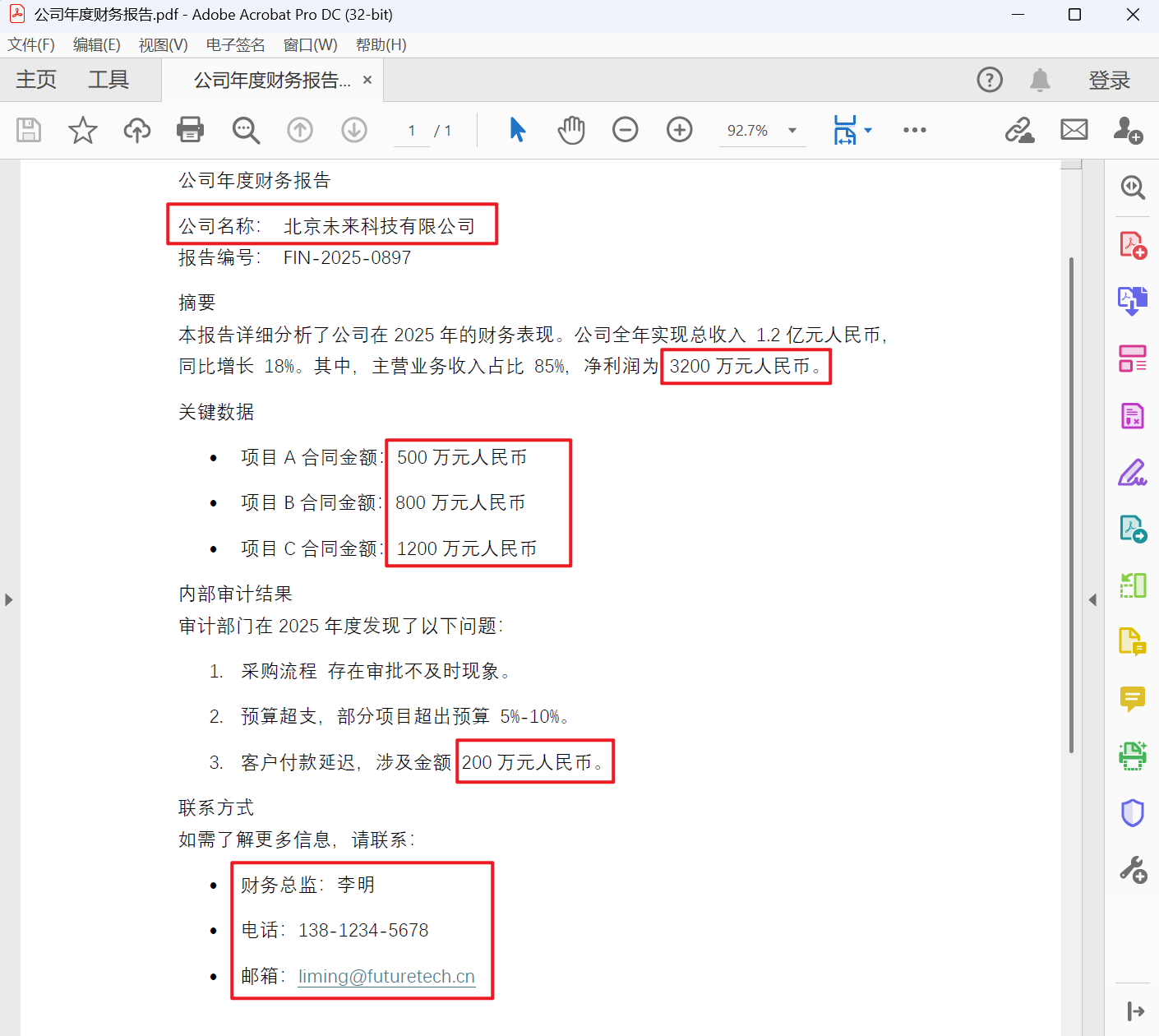Viewport: 1159px width, 1036px height.
Task: Expand the left navigation pane arrow
Action: tap(8, 599)
